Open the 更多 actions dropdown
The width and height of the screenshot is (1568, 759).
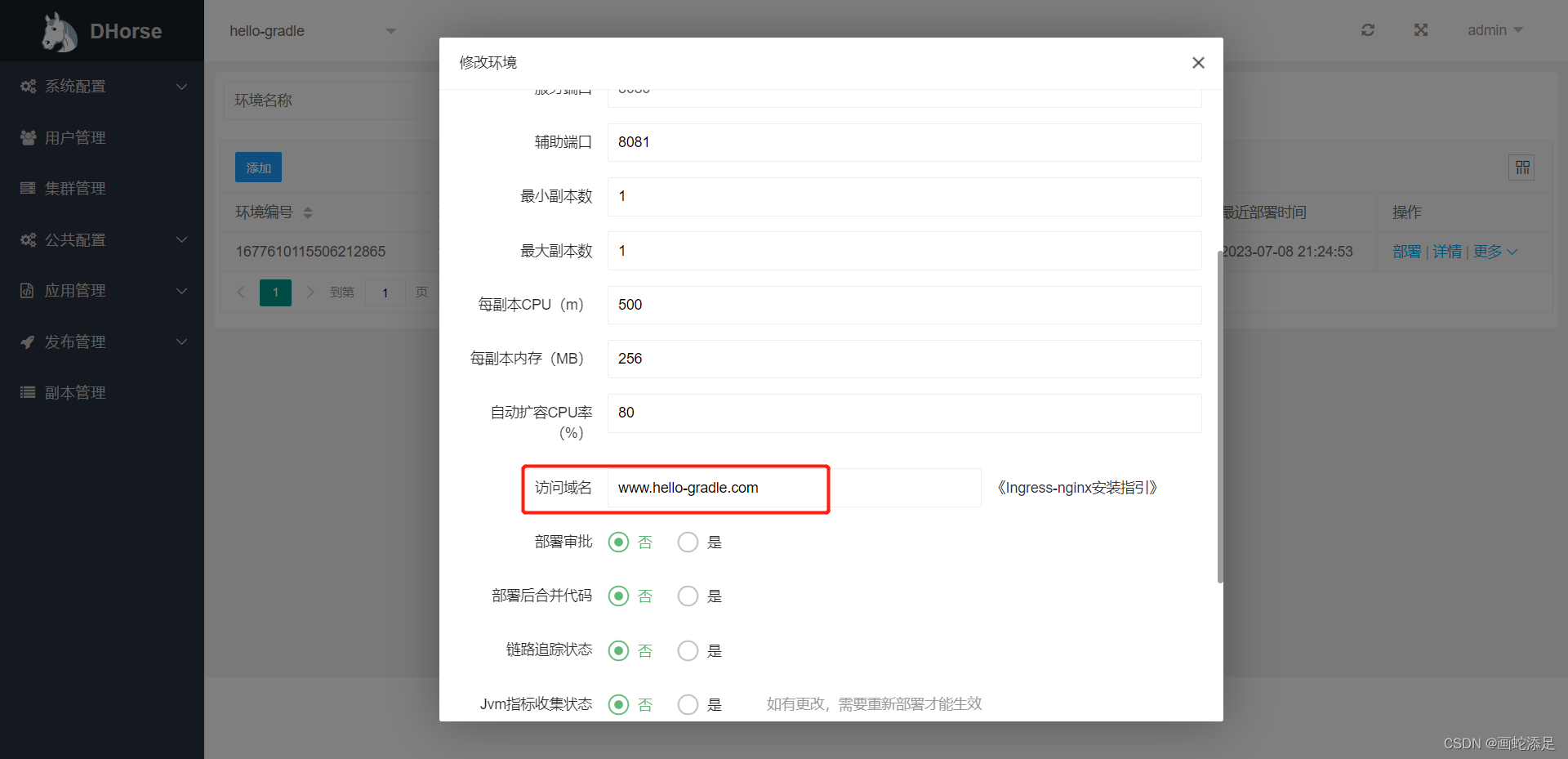point(1495,252)
